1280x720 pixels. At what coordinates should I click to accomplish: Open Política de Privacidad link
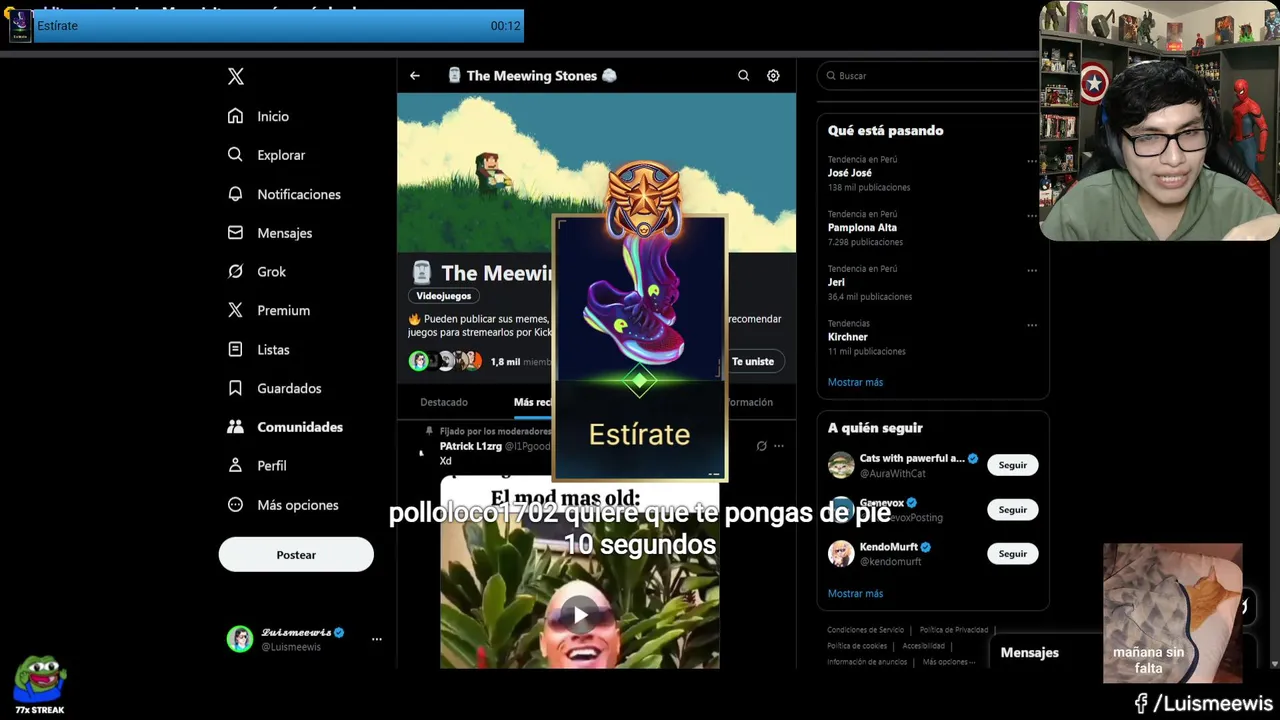click(x=954, y=630)
